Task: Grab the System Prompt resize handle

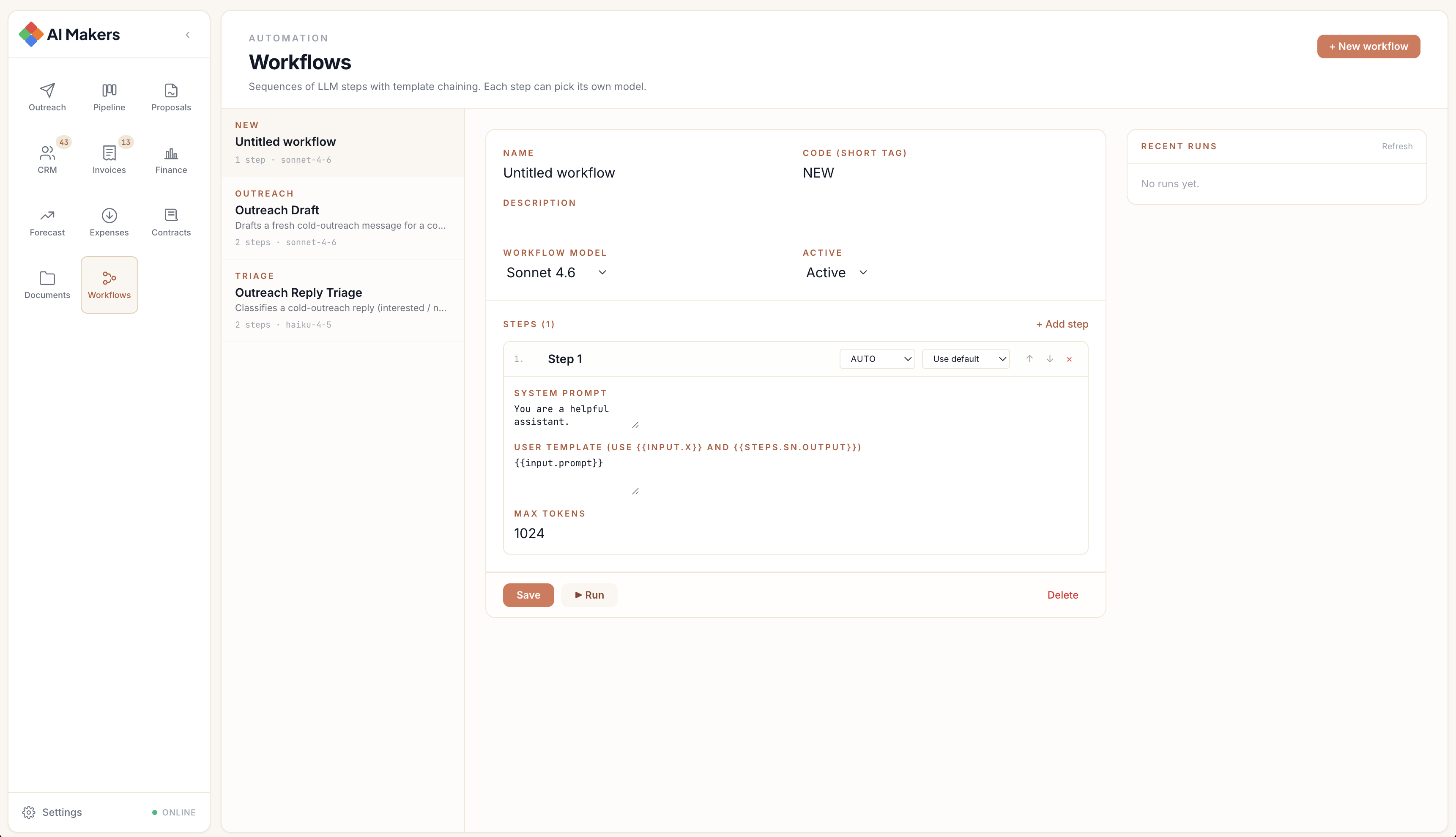Action: 635,425
